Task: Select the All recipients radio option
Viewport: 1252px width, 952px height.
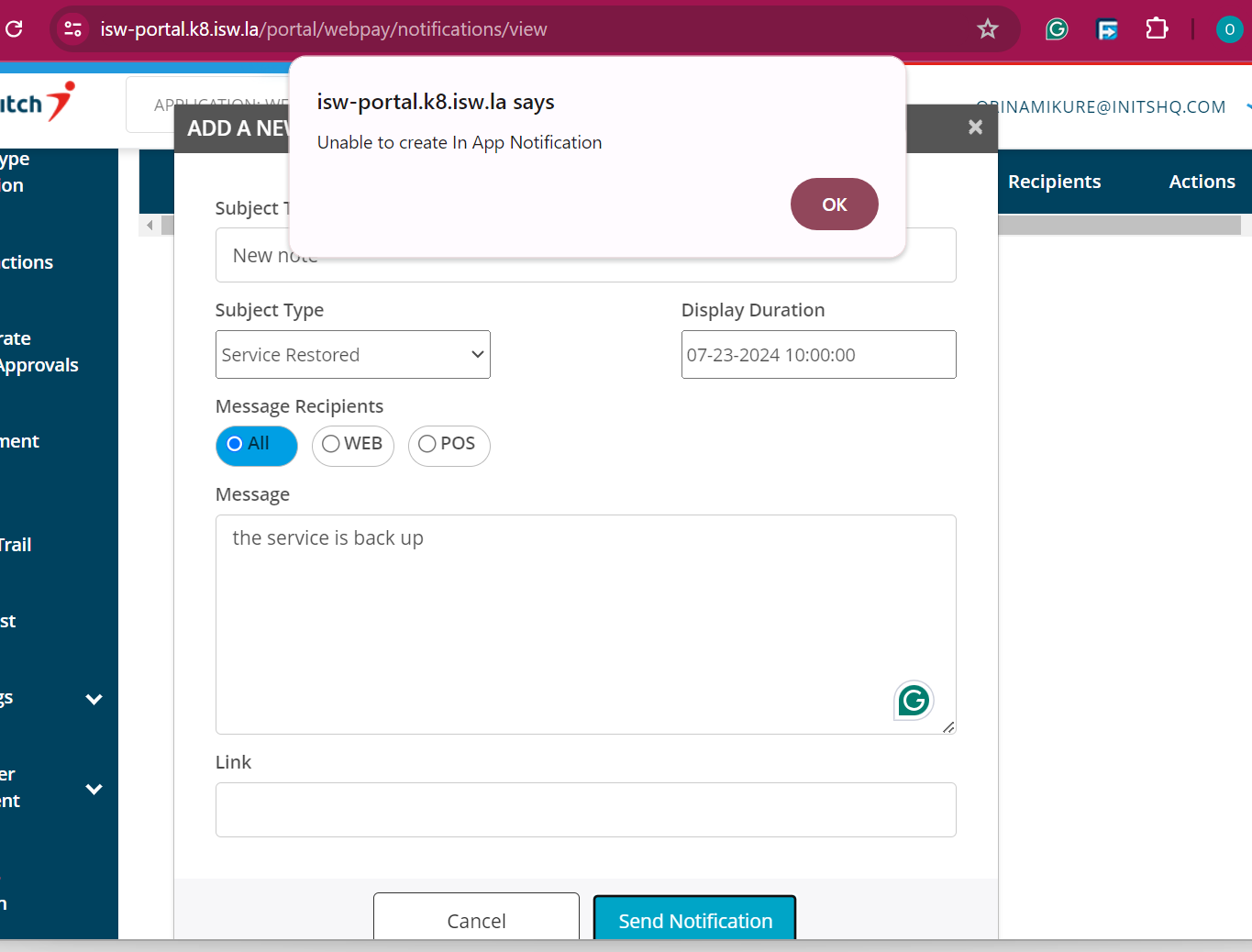Action: pyautogui.click(x=236, y=444)
